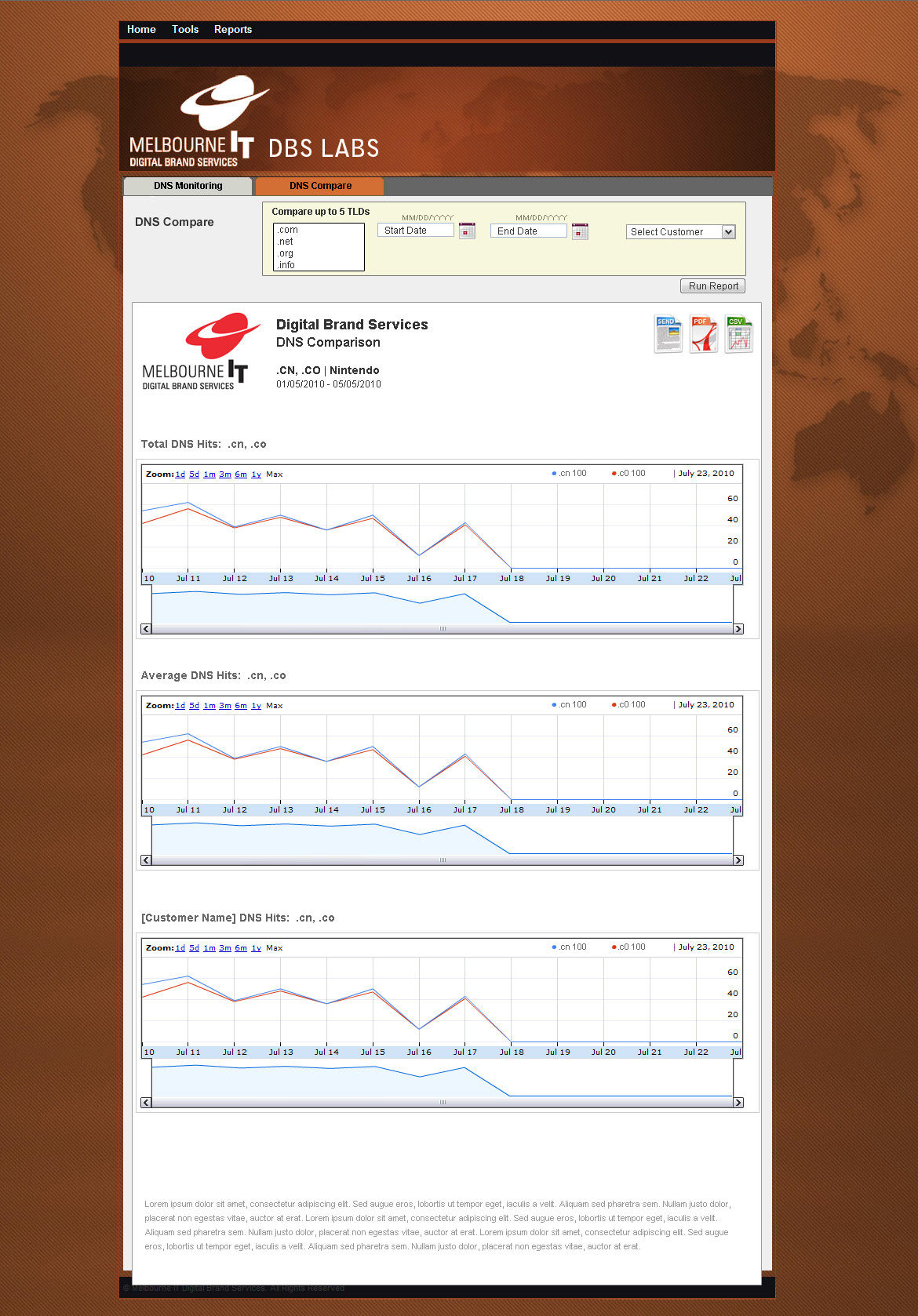Select .net in the TLD list

click(x=319, y=242)
